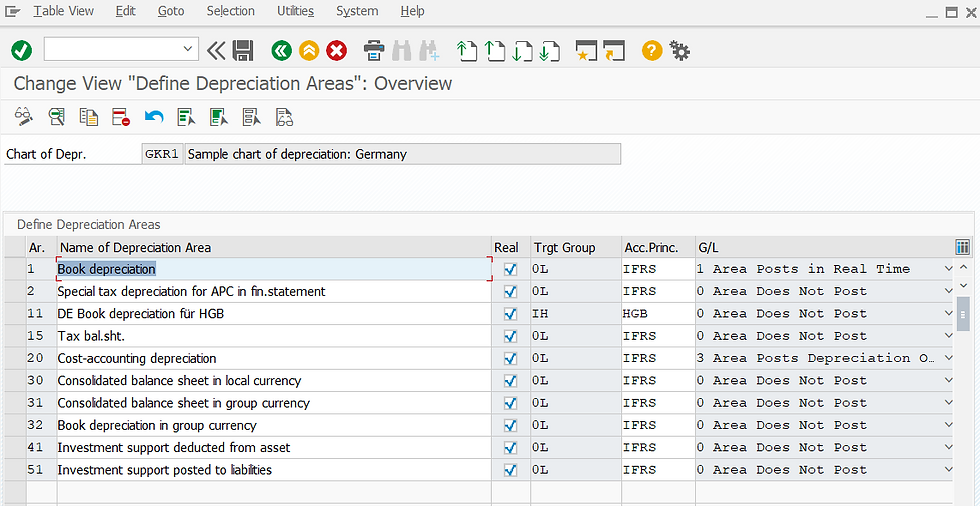Viewport: 980px width, 506px height.
Task: Click the Acc.Princ. column header
Action: pyautogui.click(x=658, y=247)
